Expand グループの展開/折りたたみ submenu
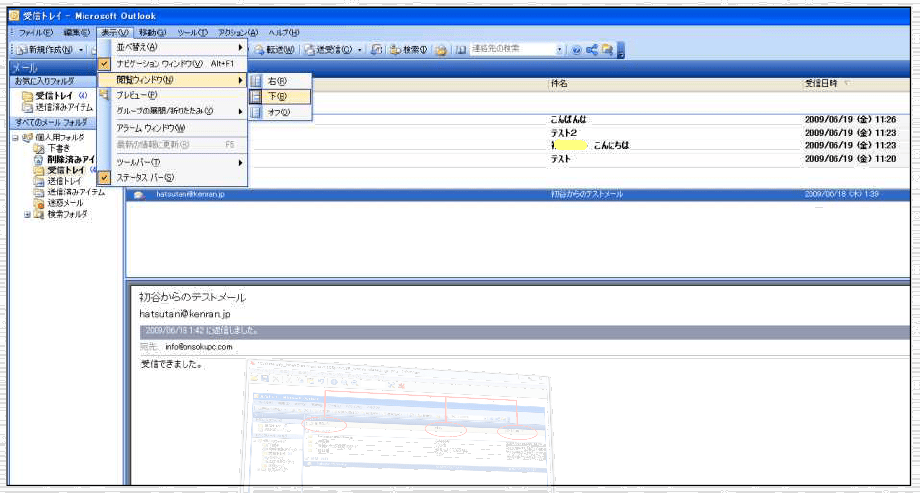 click(x=172, y=111)
